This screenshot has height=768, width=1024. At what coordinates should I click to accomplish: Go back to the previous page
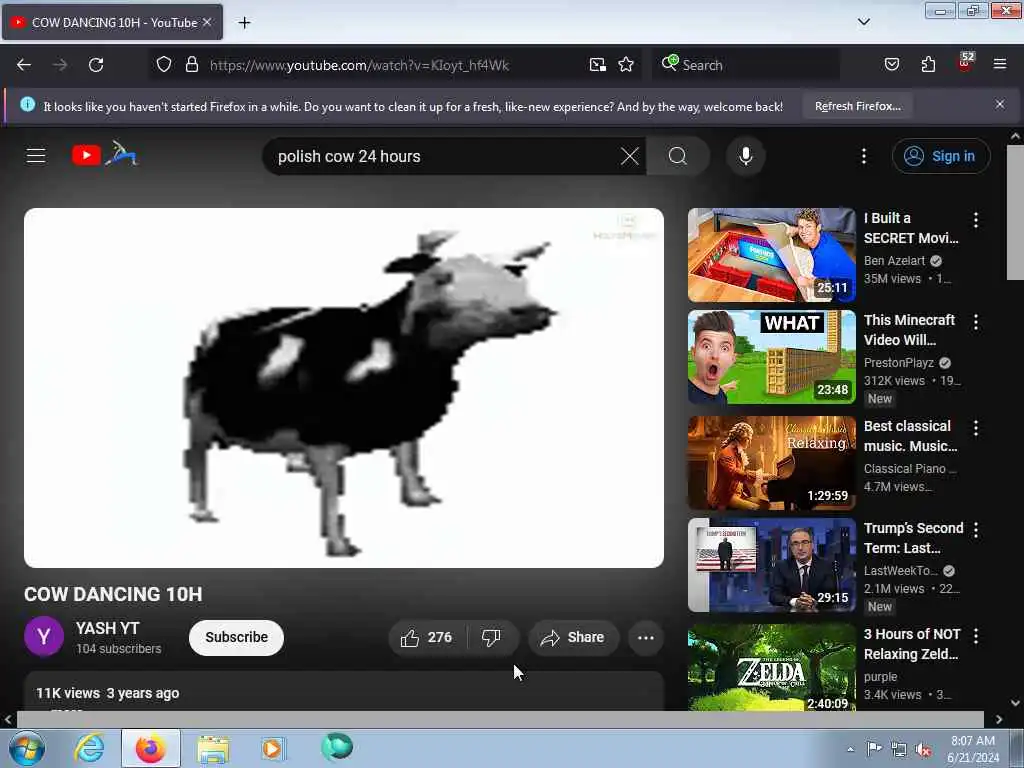[24, 65]
